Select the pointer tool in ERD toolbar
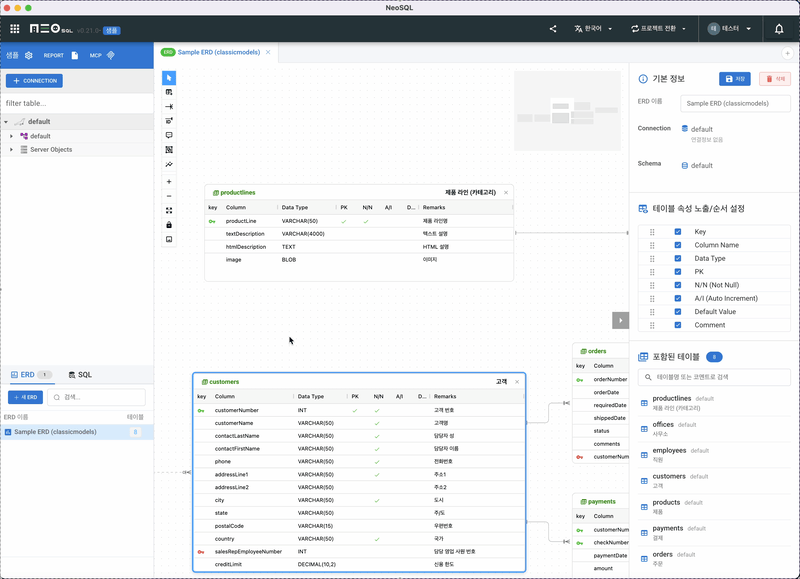The image size is (800, 579). [169, 77]
